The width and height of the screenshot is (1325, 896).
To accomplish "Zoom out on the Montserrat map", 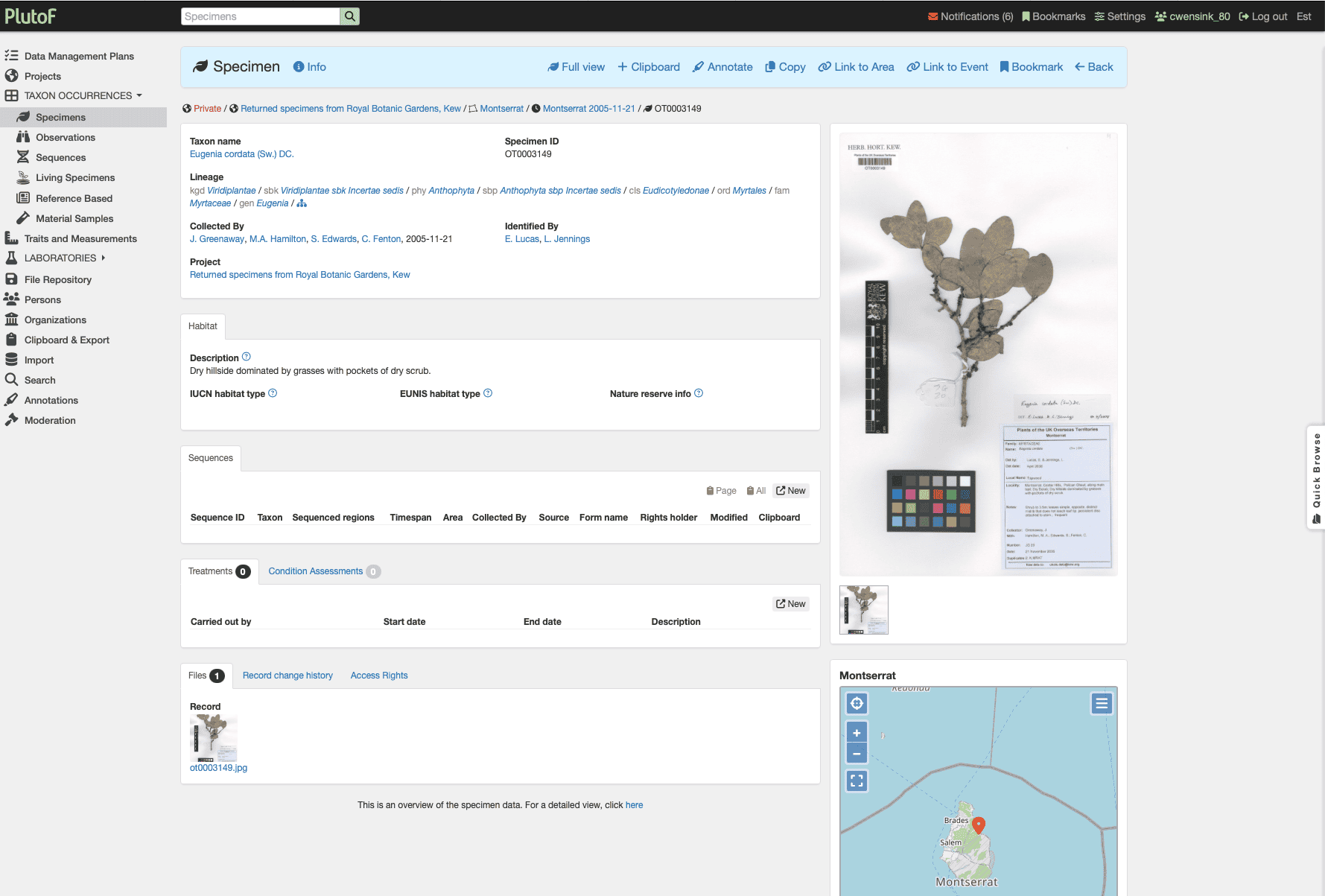I will [x=857, y=754].
